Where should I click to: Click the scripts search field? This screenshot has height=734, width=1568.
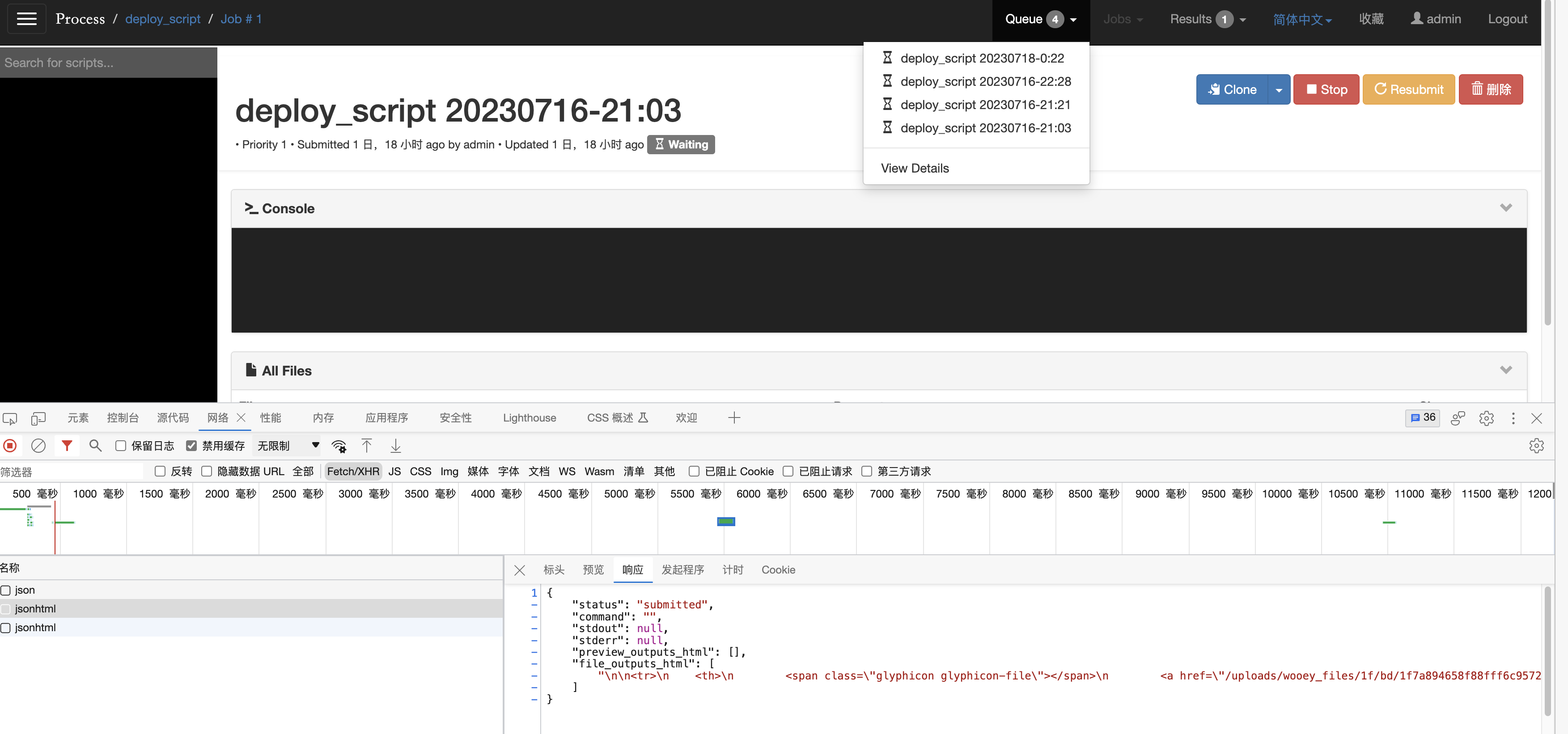pos(108,62)
